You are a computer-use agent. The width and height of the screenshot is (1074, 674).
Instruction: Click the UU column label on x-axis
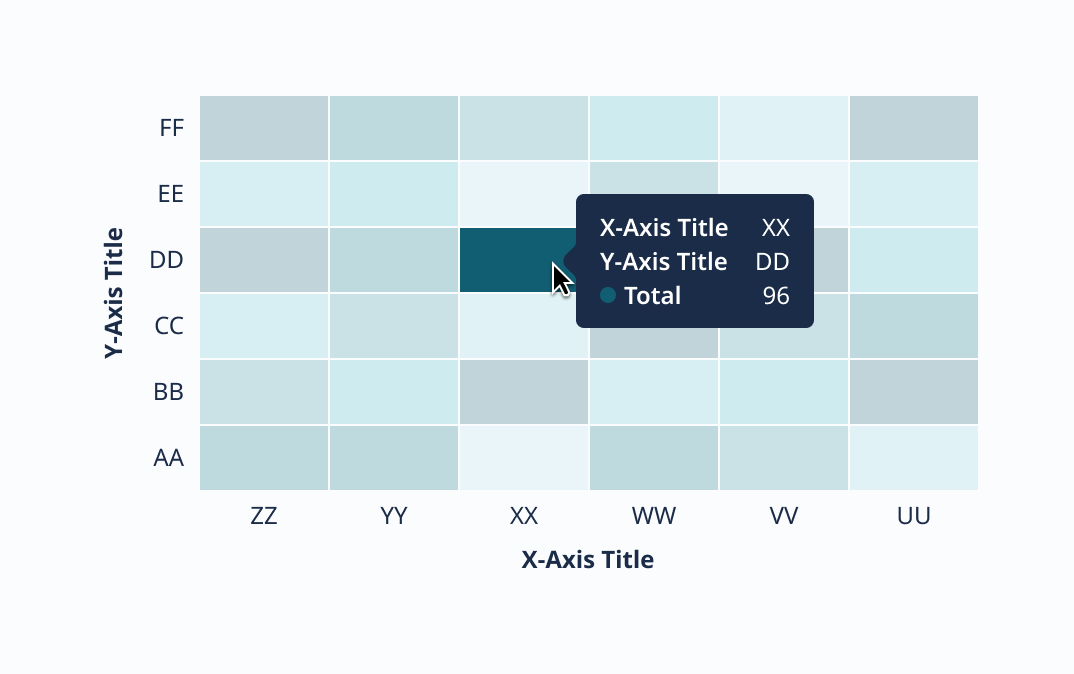click(x=914, y=516)
